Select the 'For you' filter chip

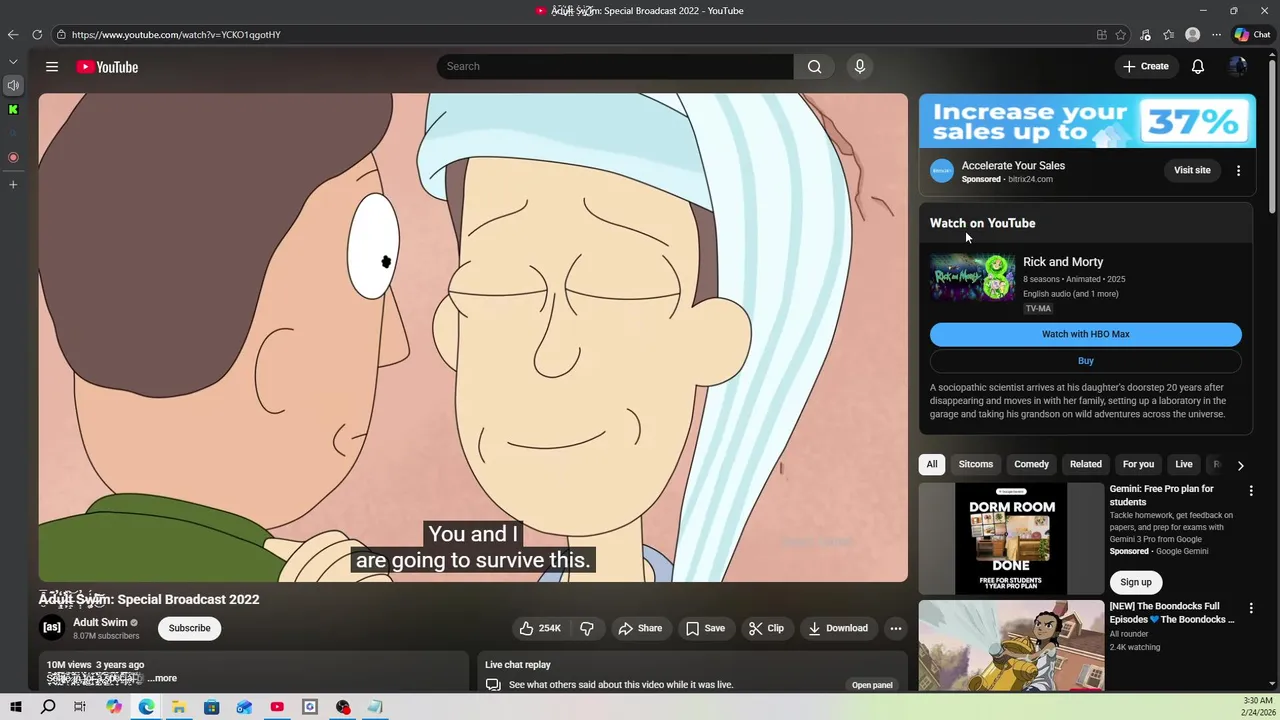coord(1138,464)
